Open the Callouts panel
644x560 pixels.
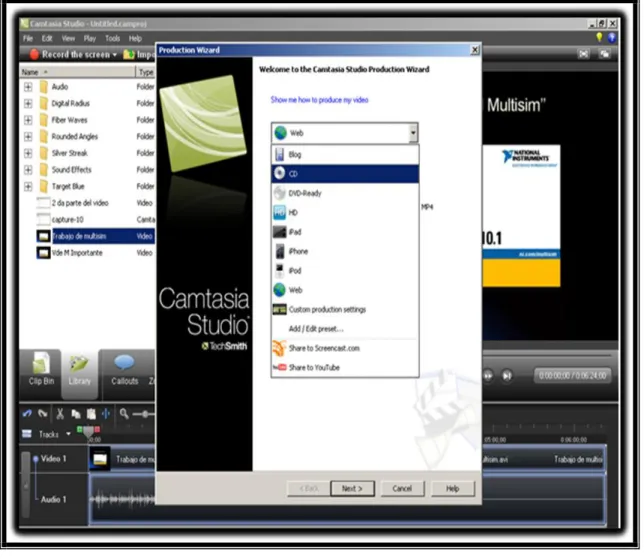pos(124,370)
